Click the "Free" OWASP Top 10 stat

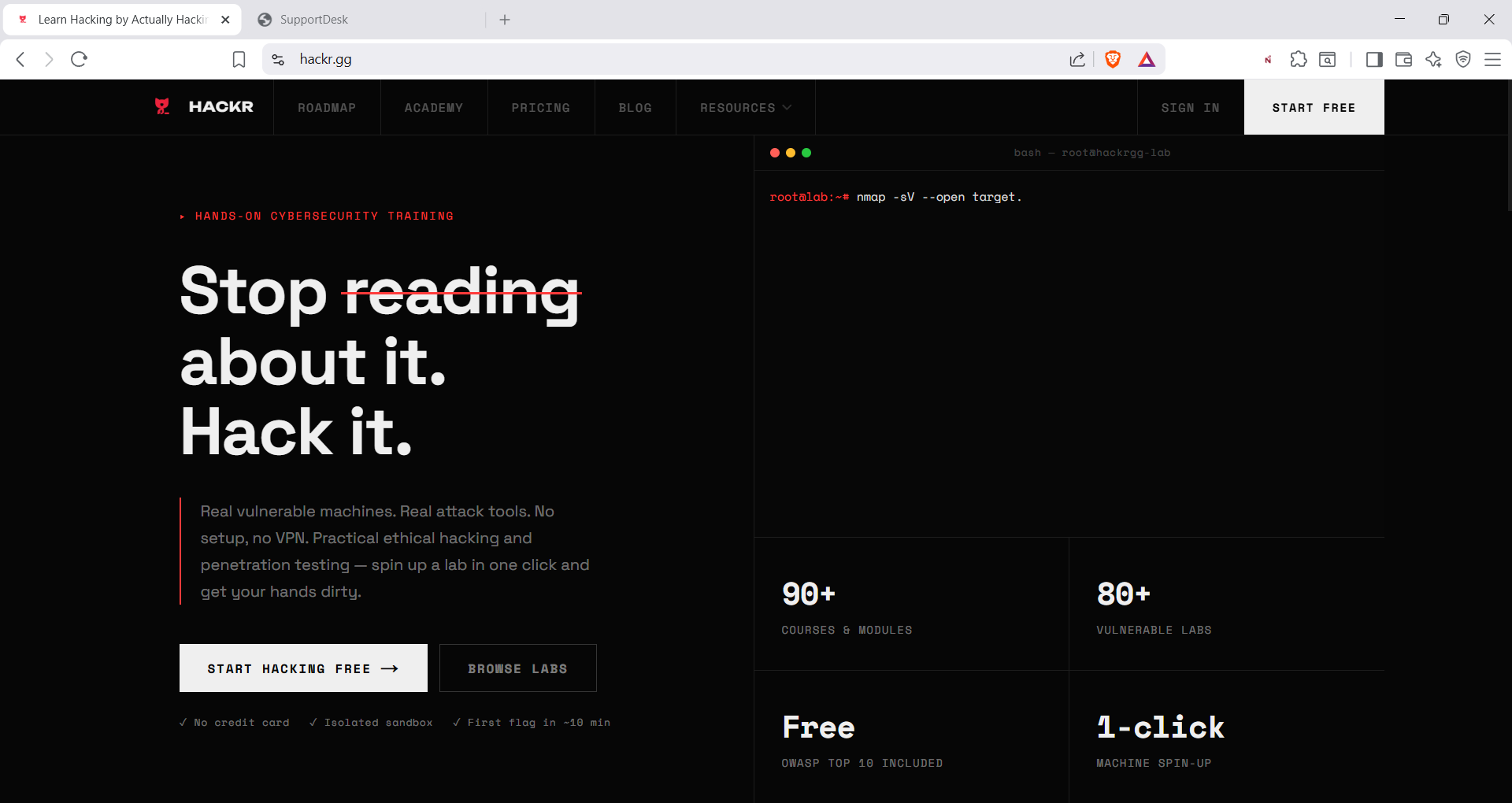(x=911, y=737)
